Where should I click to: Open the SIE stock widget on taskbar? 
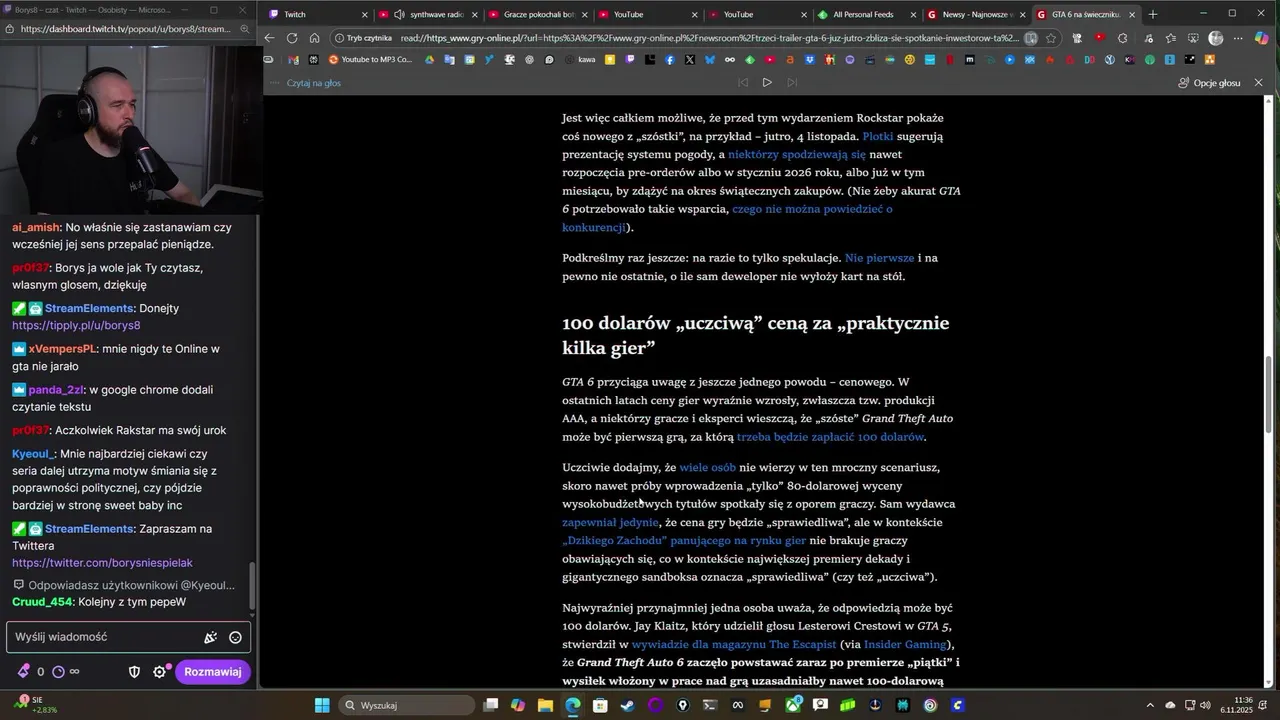(34, 705)
